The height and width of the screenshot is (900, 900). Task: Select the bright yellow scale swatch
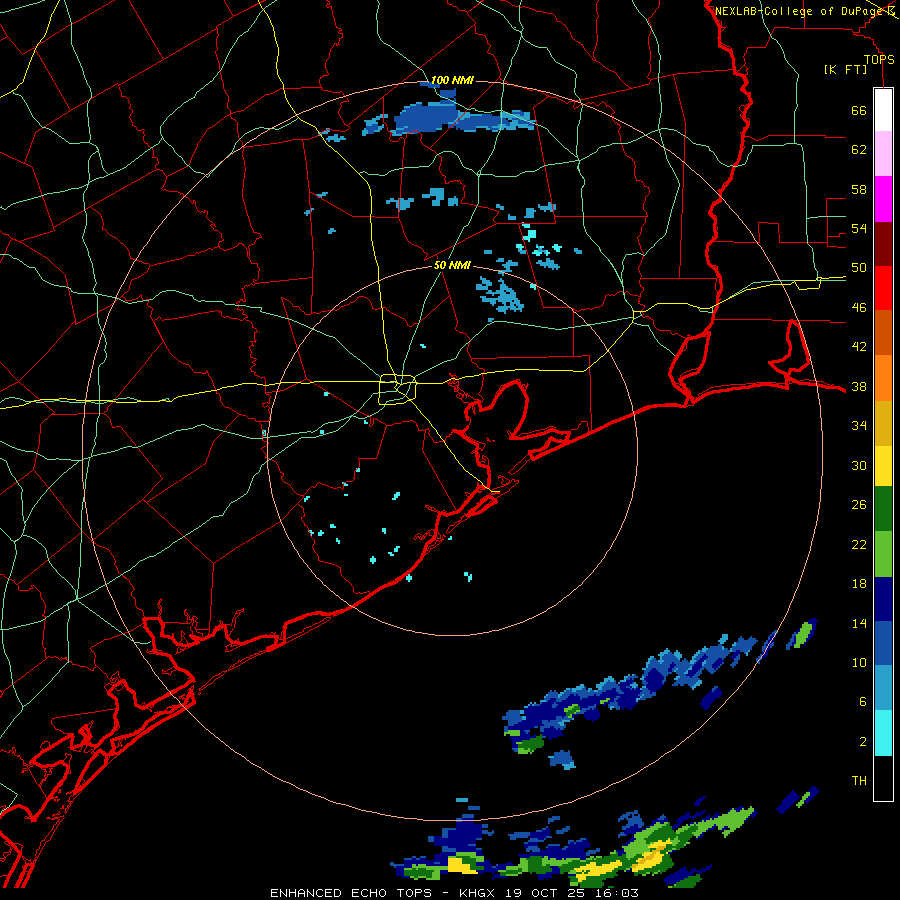[x=883, y=466]
